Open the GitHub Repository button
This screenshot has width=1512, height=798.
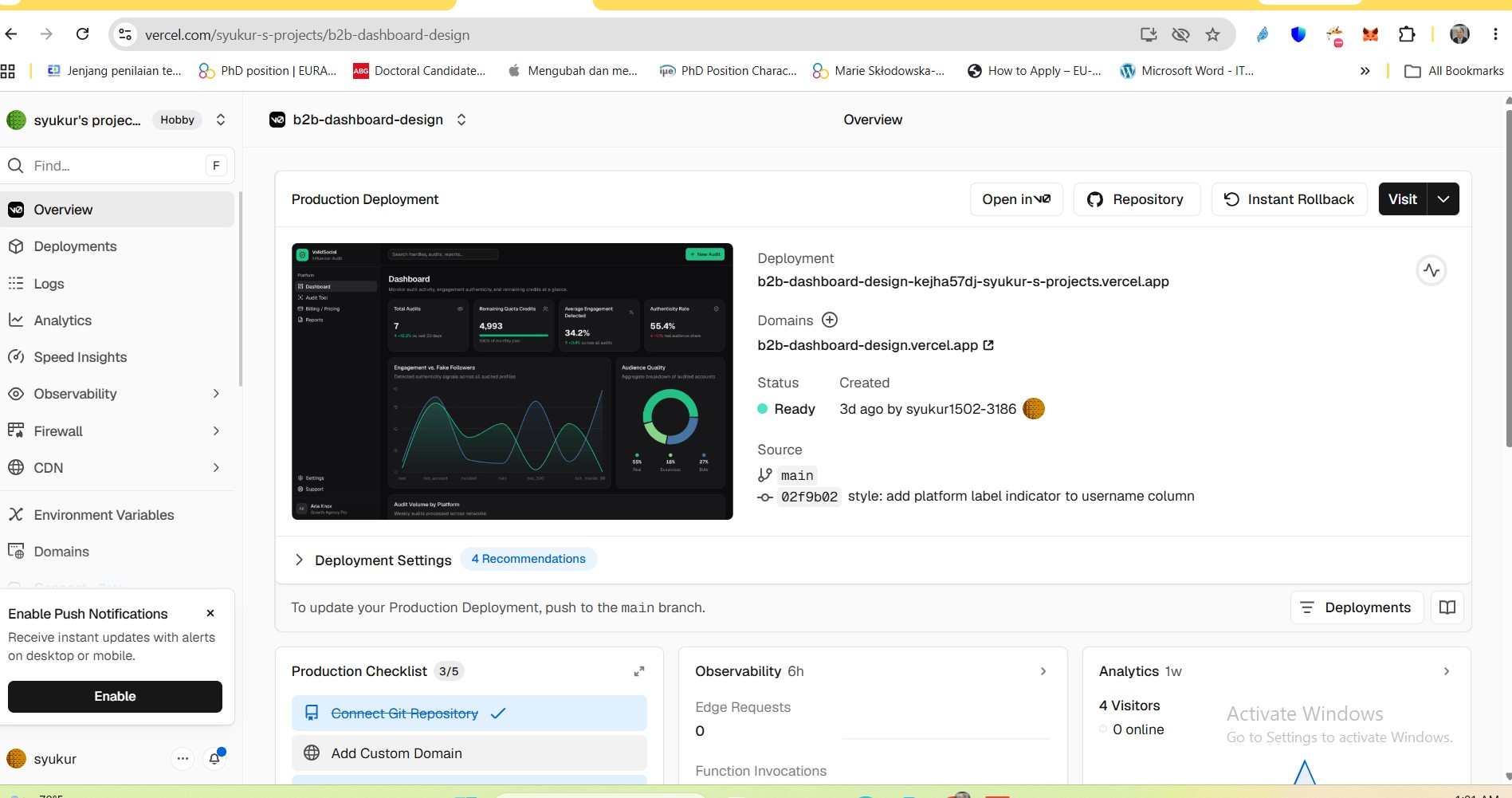[x=1137, y=199]
